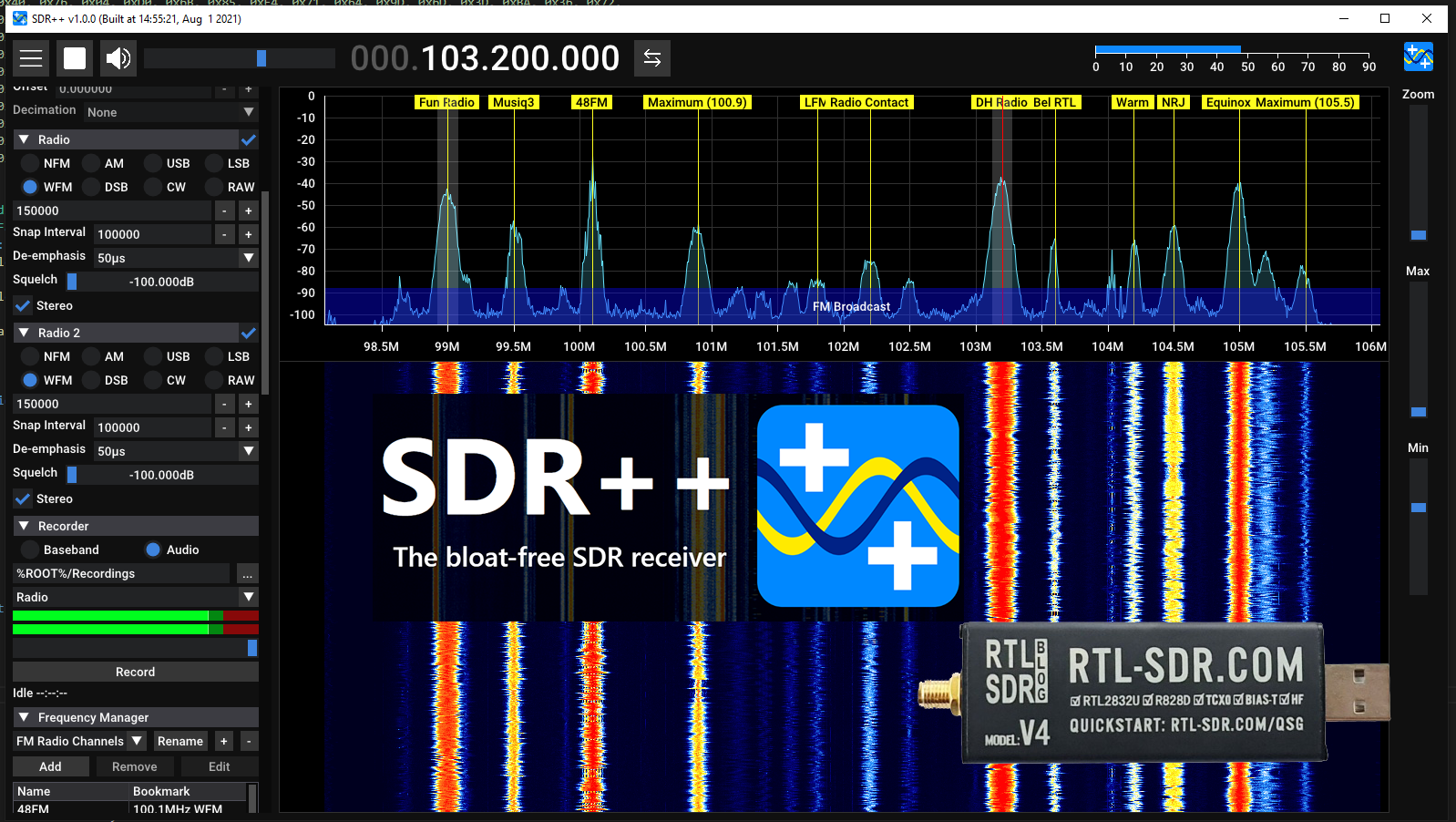Open the FM Radio Channels list dropdown
This screenshot has width=1456, height=822.
pos(79,741)
